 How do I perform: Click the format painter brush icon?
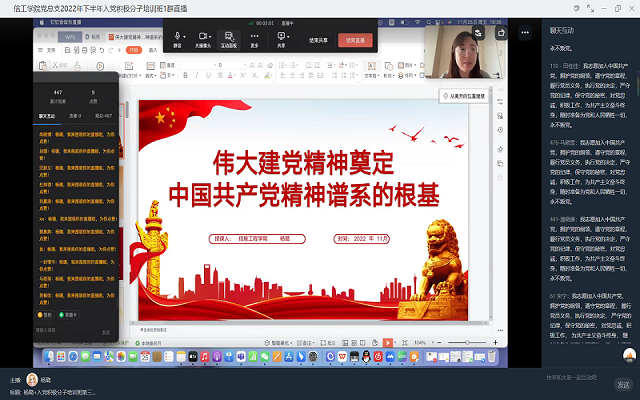point(77,65)
